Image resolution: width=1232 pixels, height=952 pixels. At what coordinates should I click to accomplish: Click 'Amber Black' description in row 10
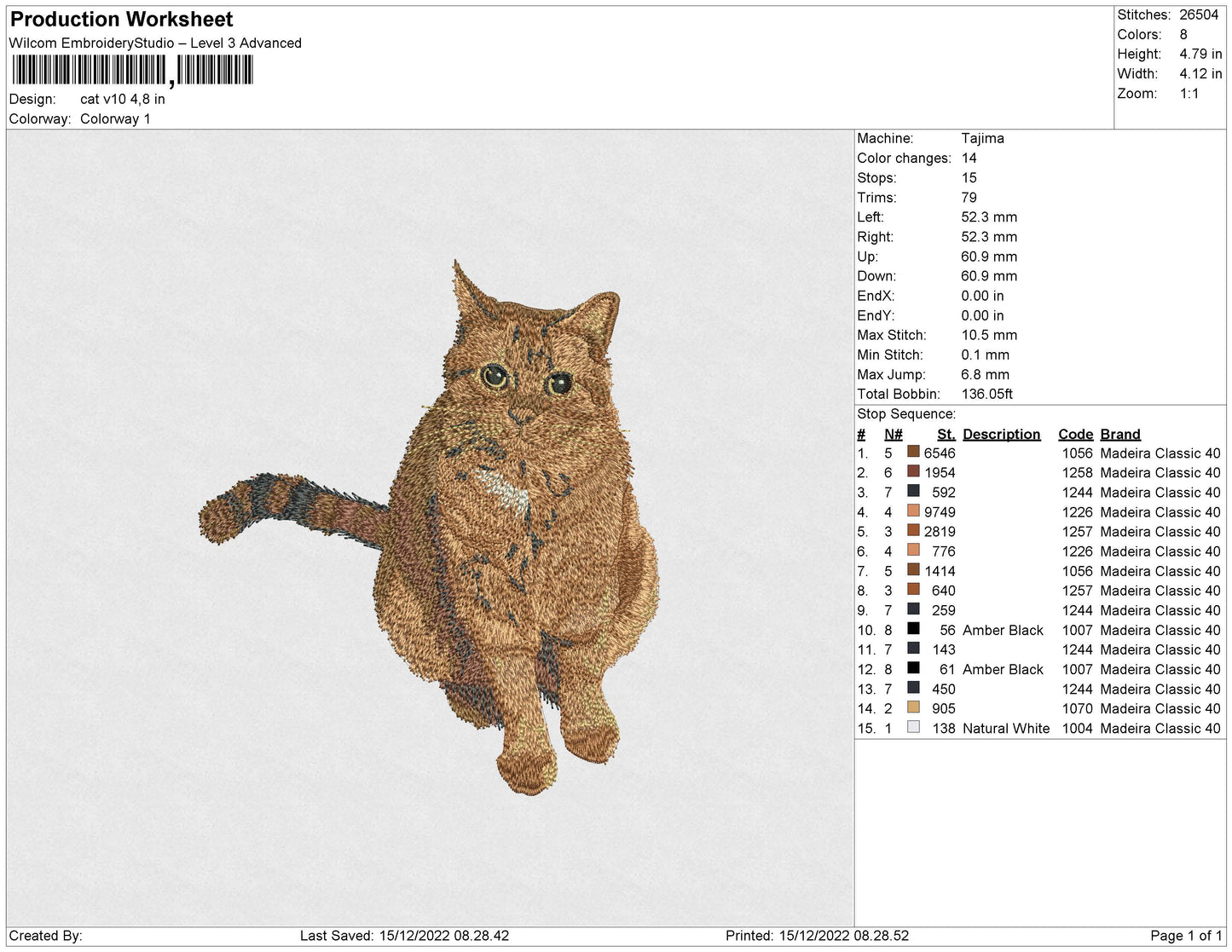point(1003,630)
